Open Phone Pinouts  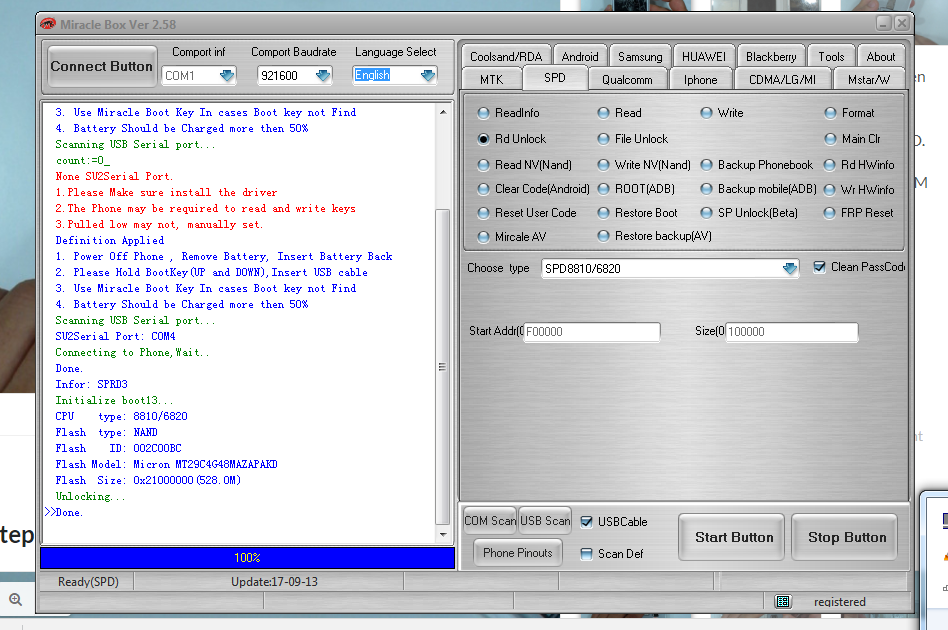518,553
